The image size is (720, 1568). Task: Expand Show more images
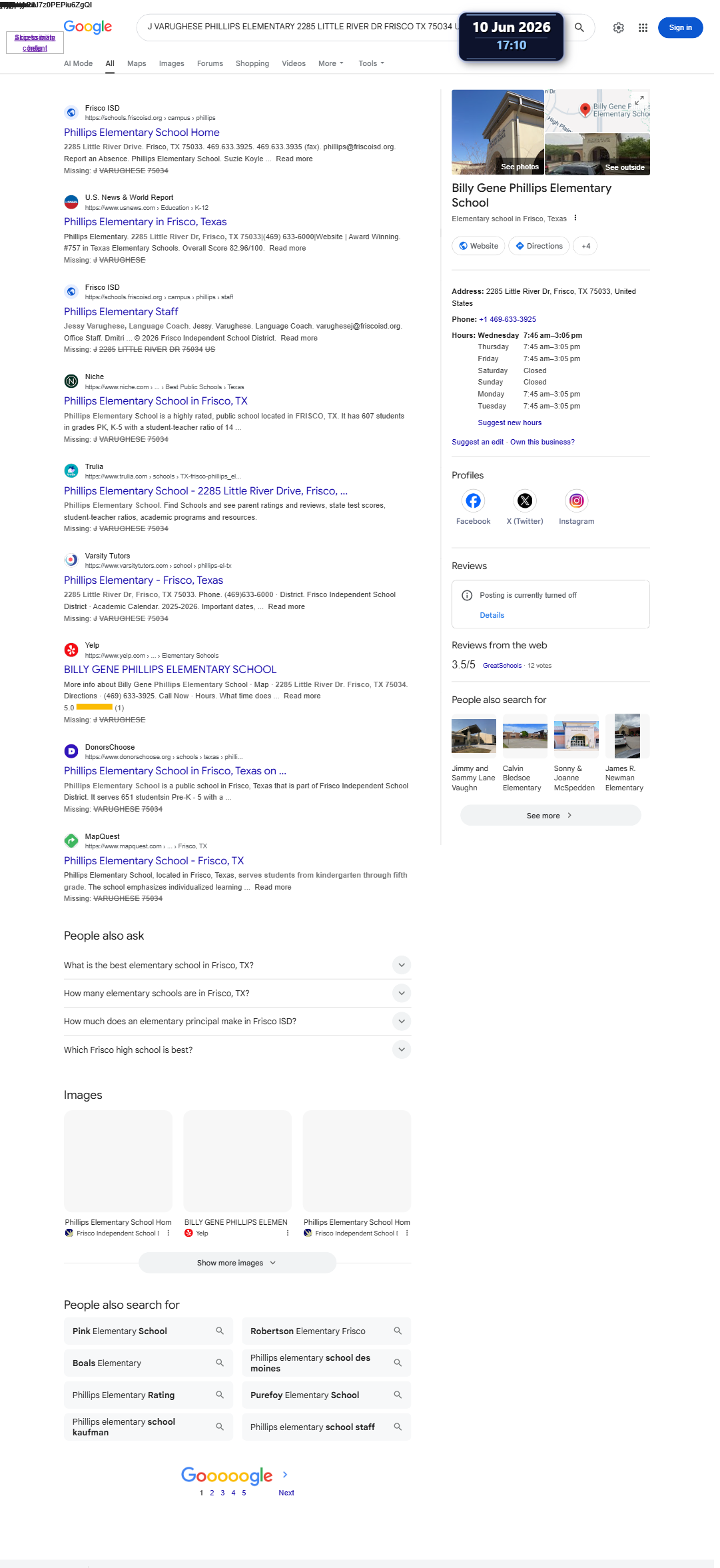(x=237, y=1263)
